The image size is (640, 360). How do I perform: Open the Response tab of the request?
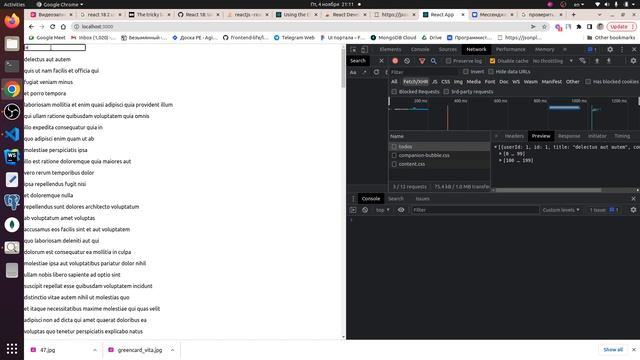point(569,136)
